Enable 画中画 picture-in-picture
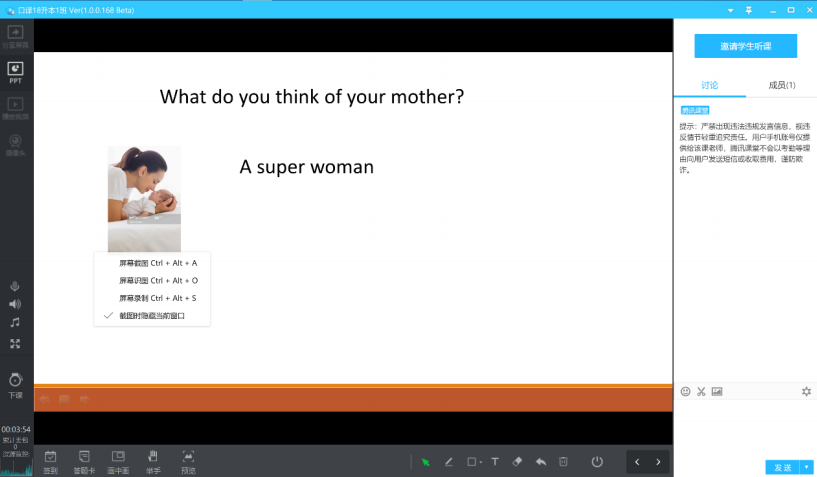 (119, 461)
